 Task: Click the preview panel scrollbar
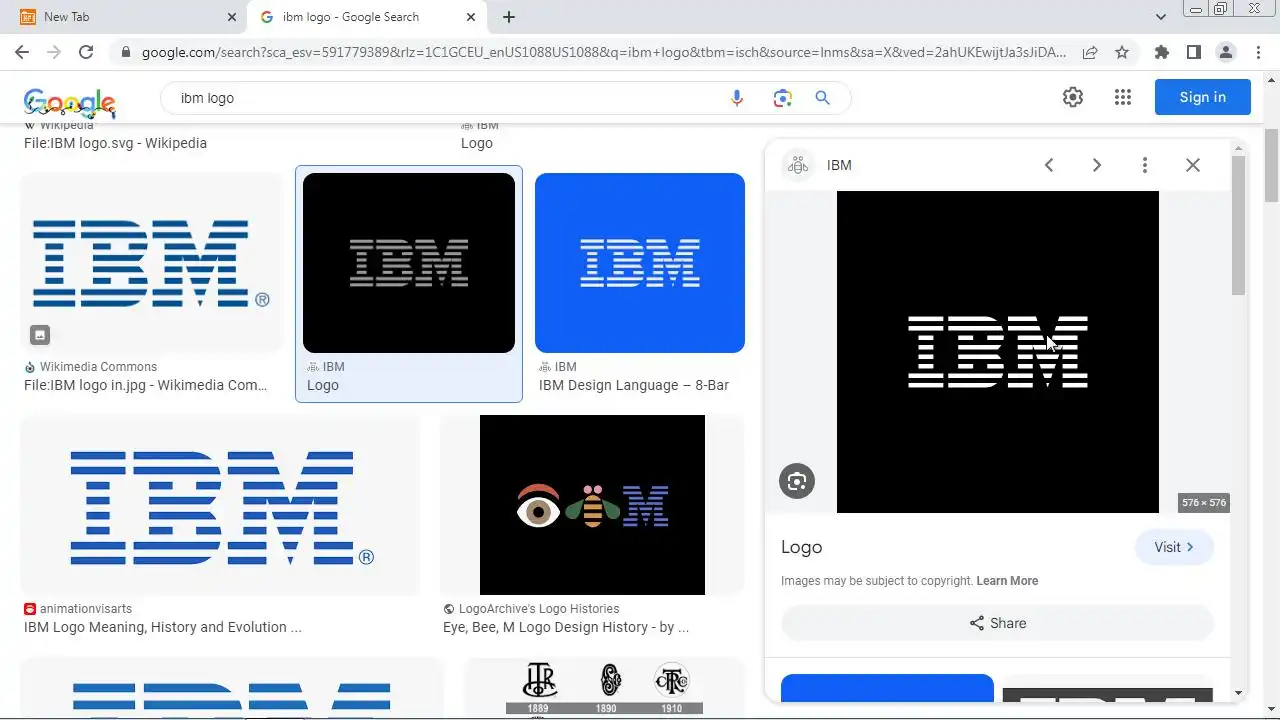[1238, 225]
